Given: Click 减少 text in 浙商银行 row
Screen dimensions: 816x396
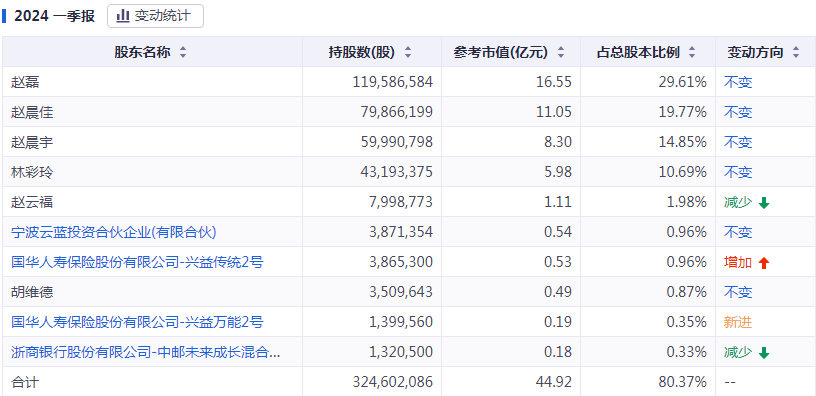Looking at the screenshot, I should (x=738, y=352).
